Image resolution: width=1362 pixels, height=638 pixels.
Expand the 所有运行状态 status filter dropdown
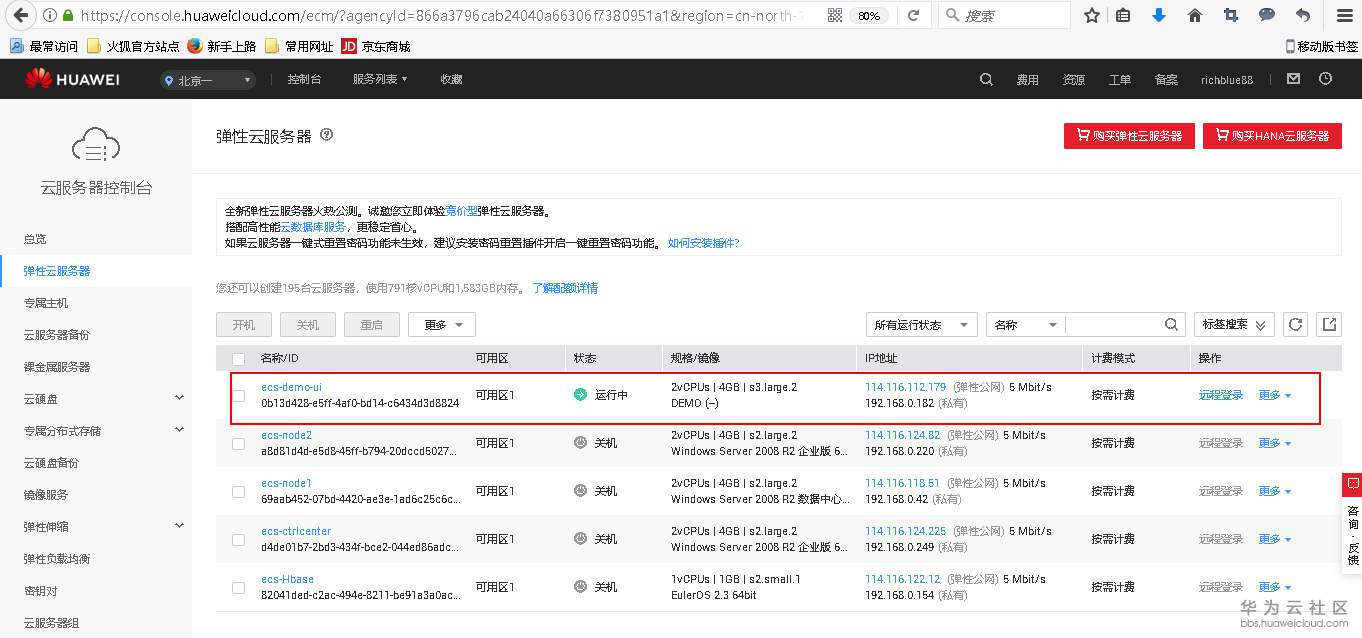[x=920, y=324]
